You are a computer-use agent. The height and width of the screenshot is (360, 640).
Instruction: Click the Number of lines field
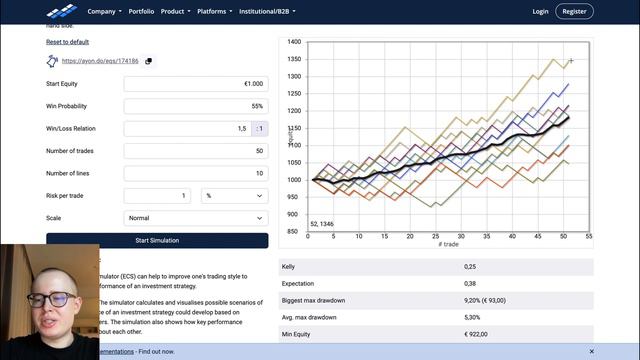pos(196,173)
